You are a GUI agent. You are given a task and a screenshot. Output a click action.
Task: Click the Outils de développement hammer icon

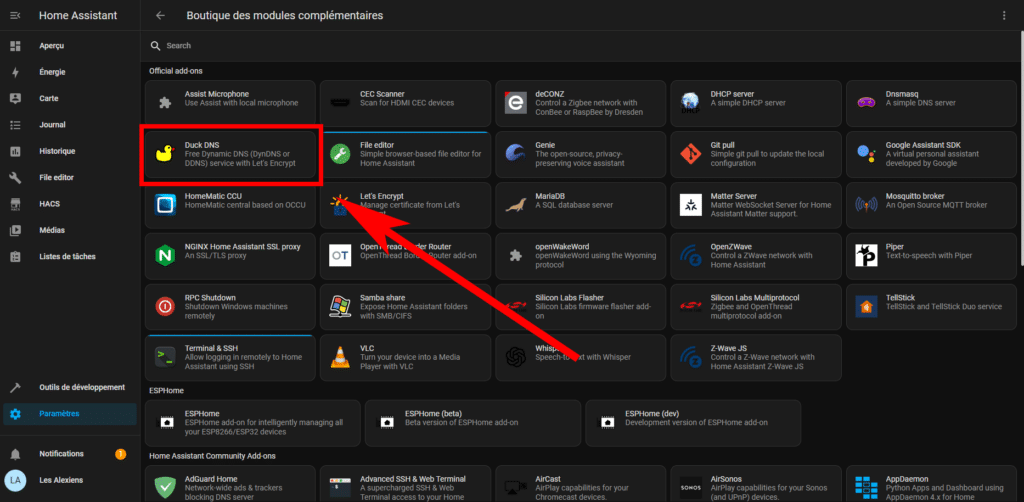tap(16, 388)
